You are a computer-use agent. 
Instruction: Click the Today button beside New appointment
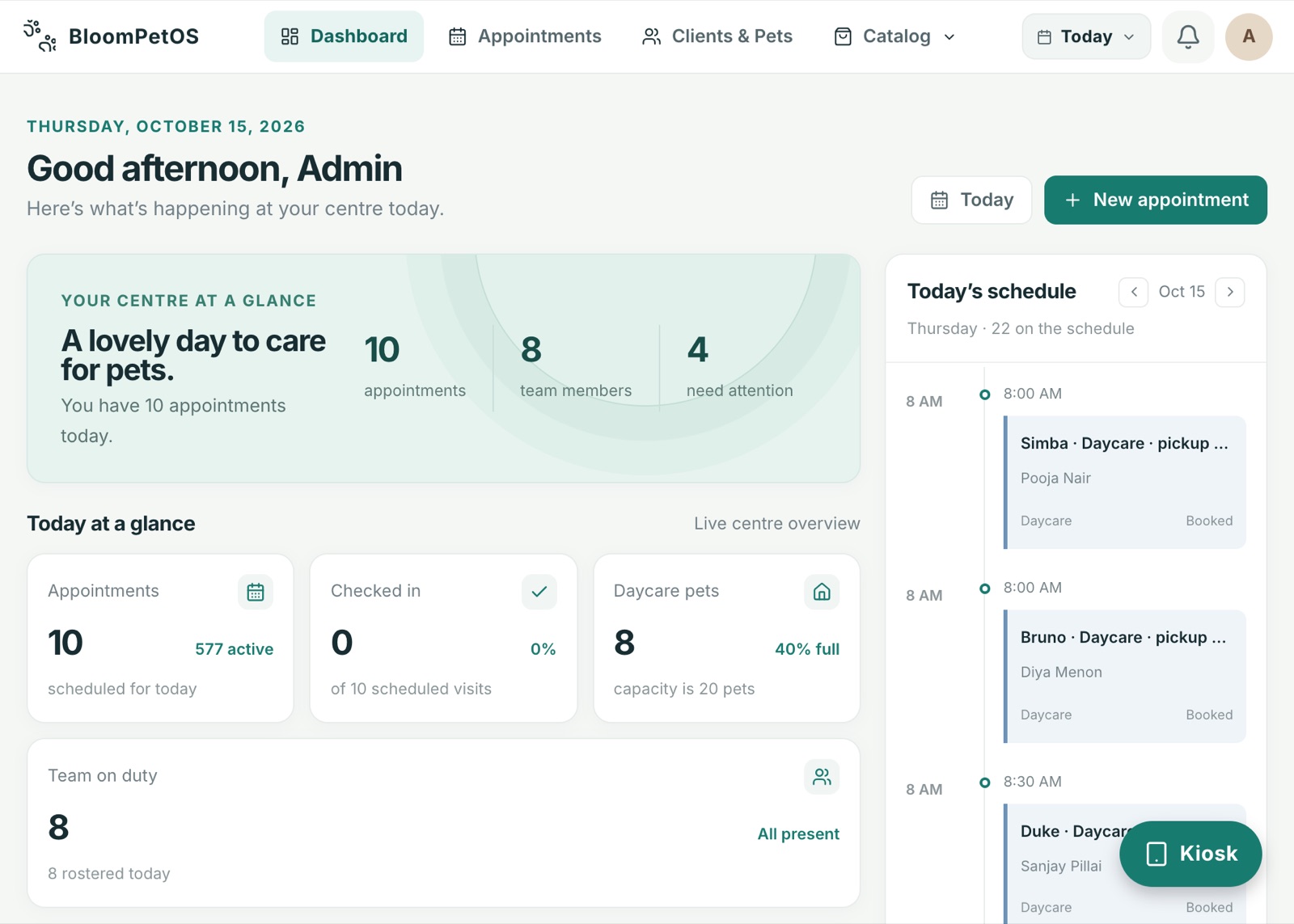click(971, 200)
